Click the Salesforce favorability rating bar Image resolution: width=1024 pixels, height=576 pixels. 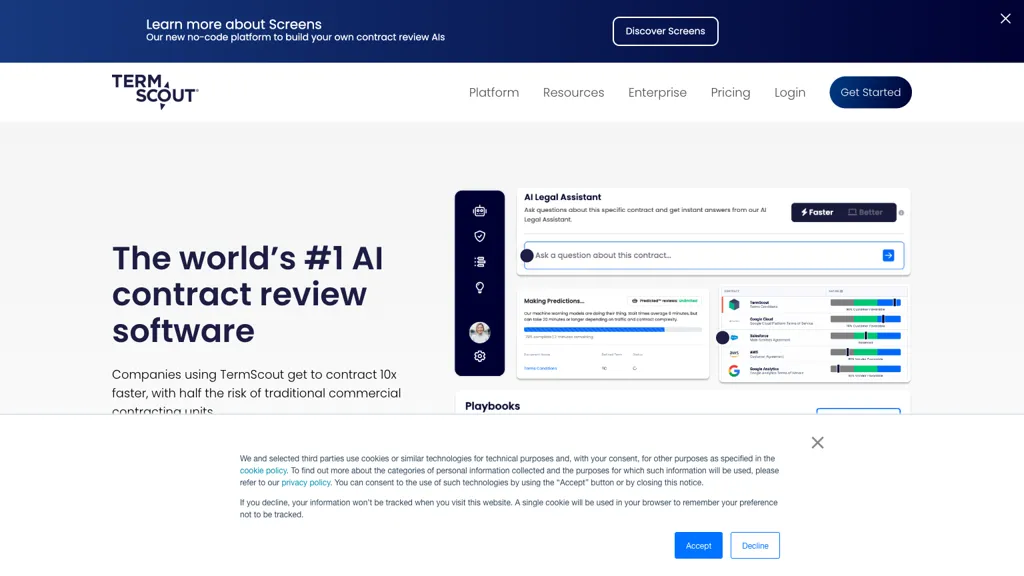tap(865, 336)
